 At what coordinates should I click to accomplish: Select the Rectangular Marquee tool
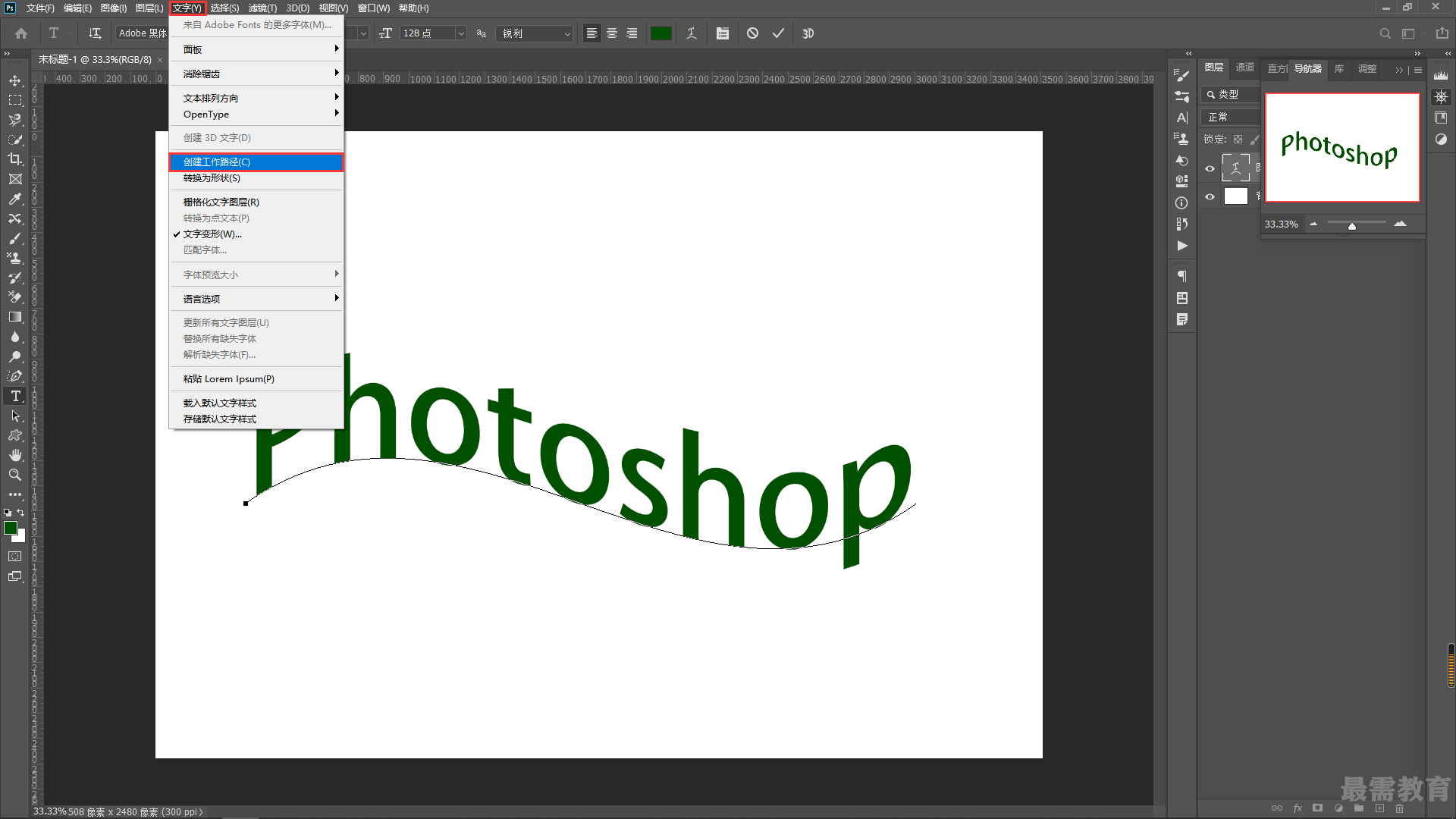click(x=15, y=100)
